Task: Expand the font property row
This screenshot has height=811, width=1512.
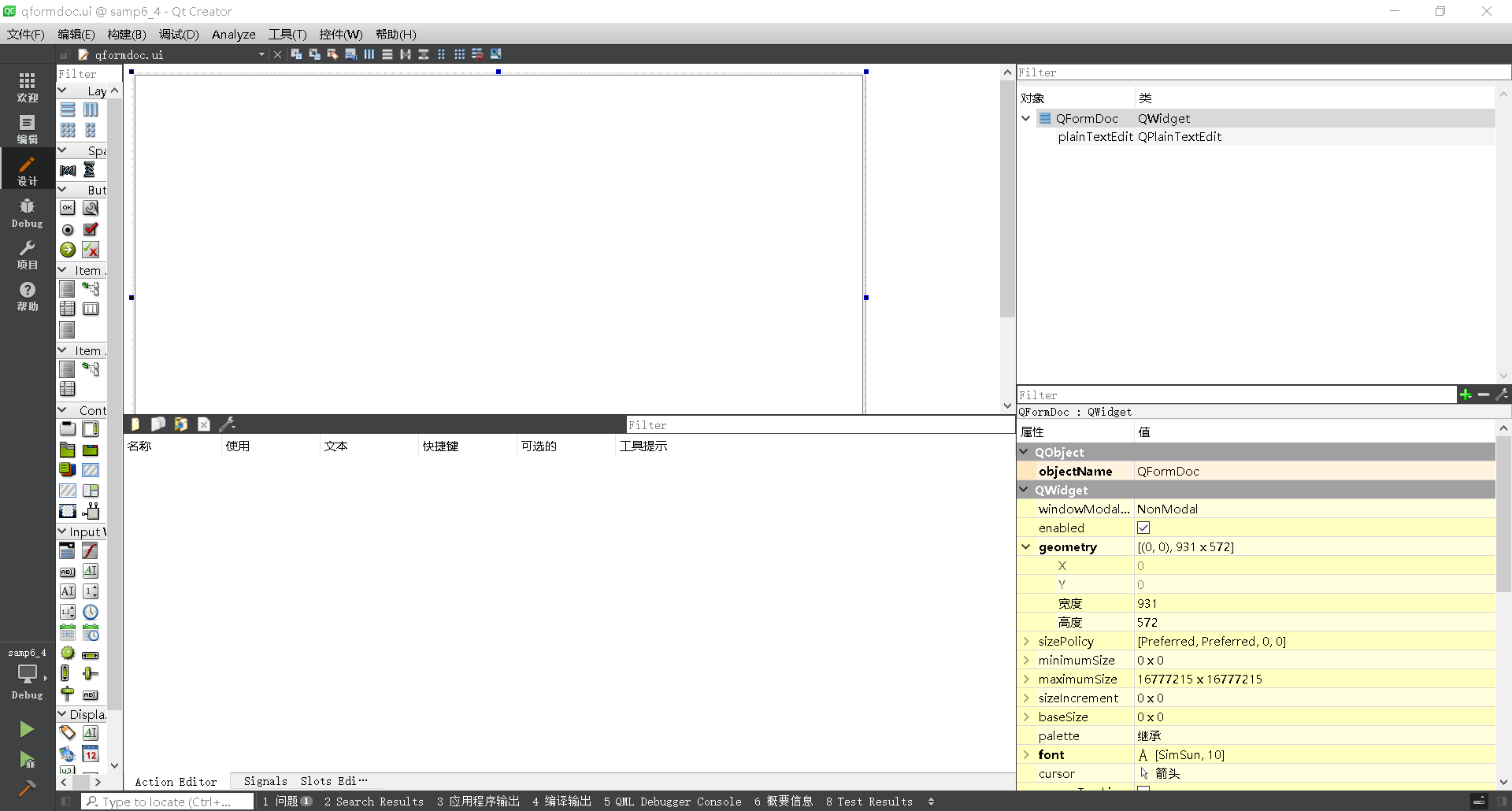Action: [x=1027, y=754]
